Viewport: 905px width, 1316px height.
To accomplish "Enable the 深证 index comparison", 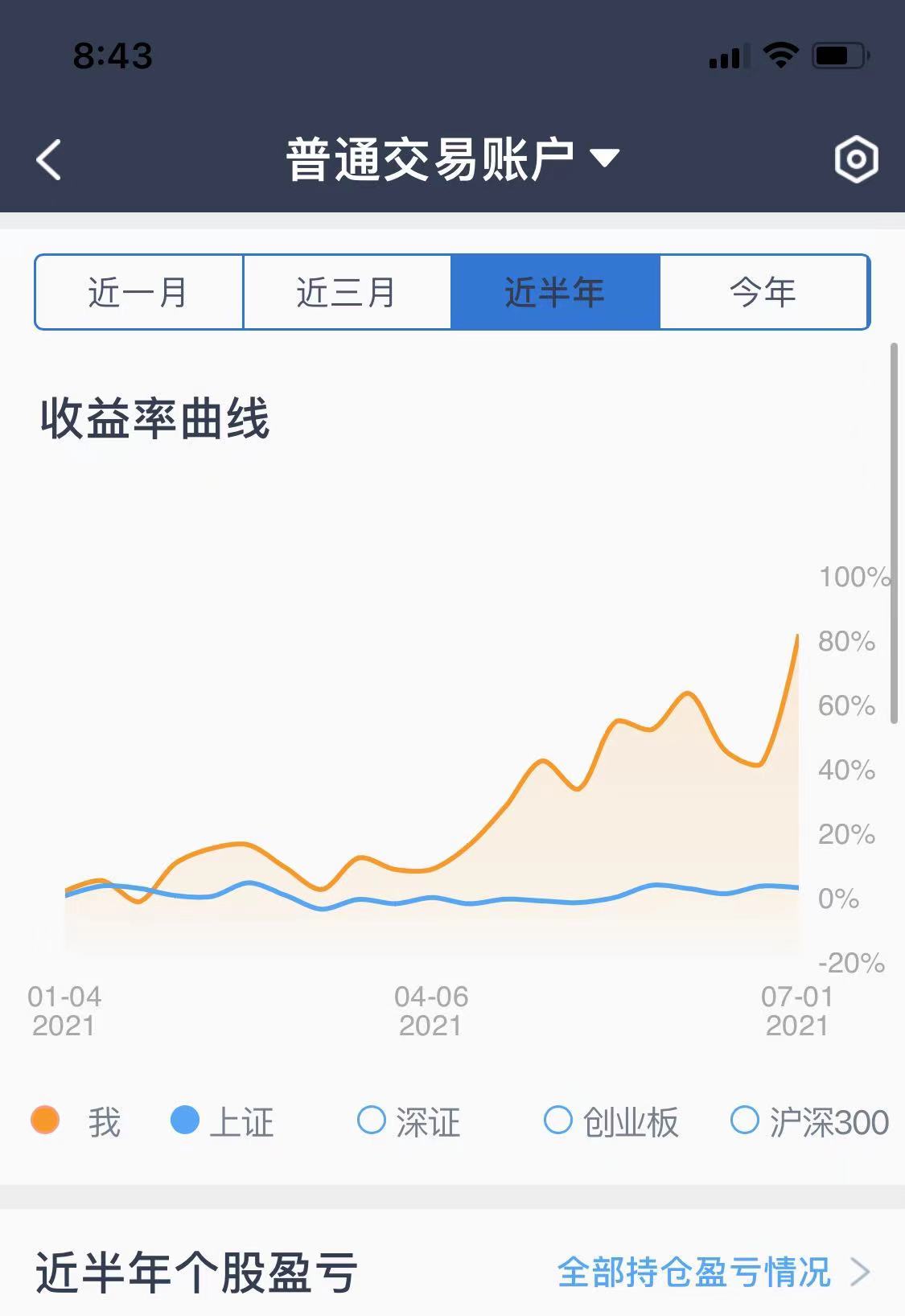I will click(x=371, y=1120).
